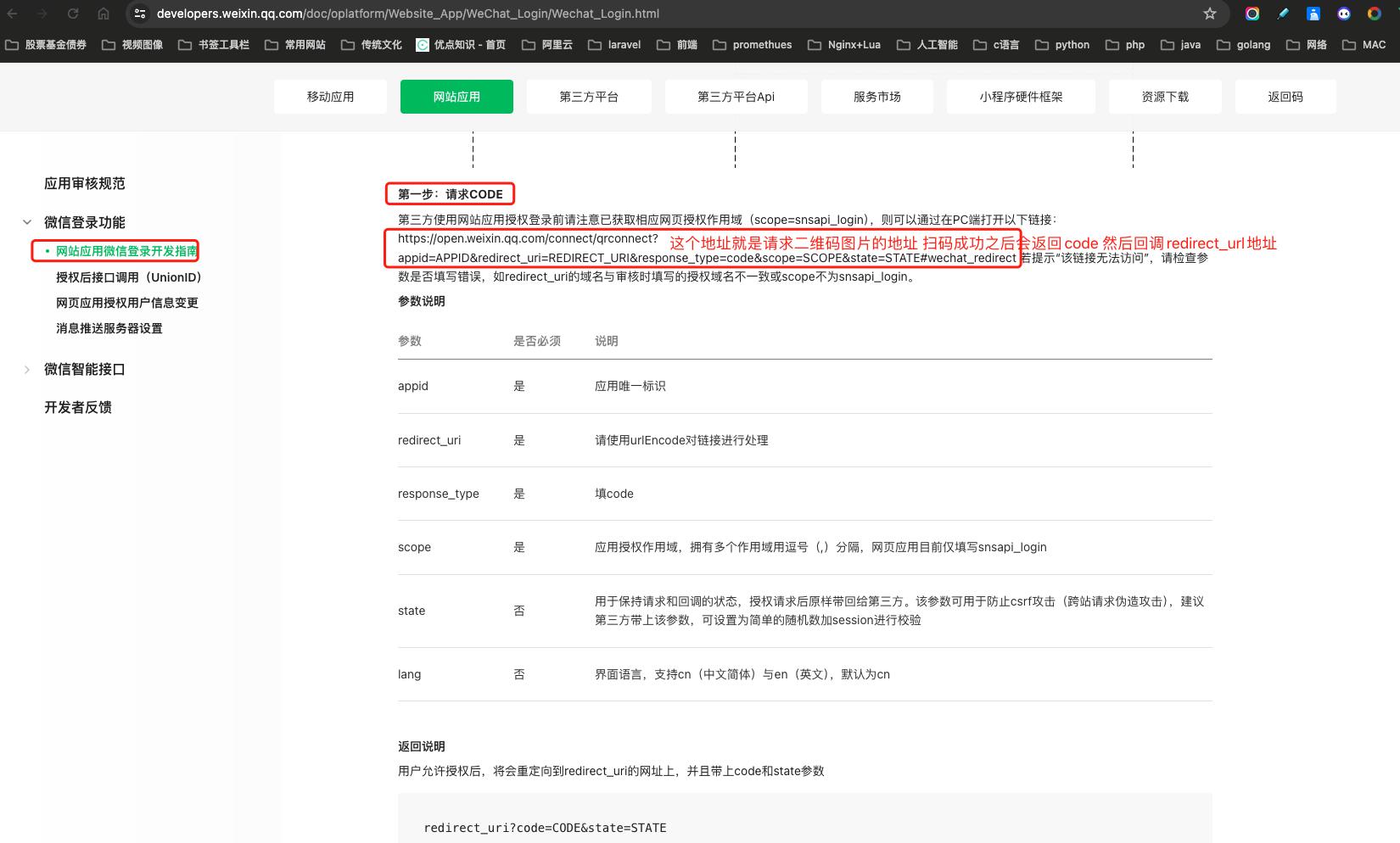This screenshot has height=843, width=1400.
Task: Click the lang parameter cell
Action: 409,674
